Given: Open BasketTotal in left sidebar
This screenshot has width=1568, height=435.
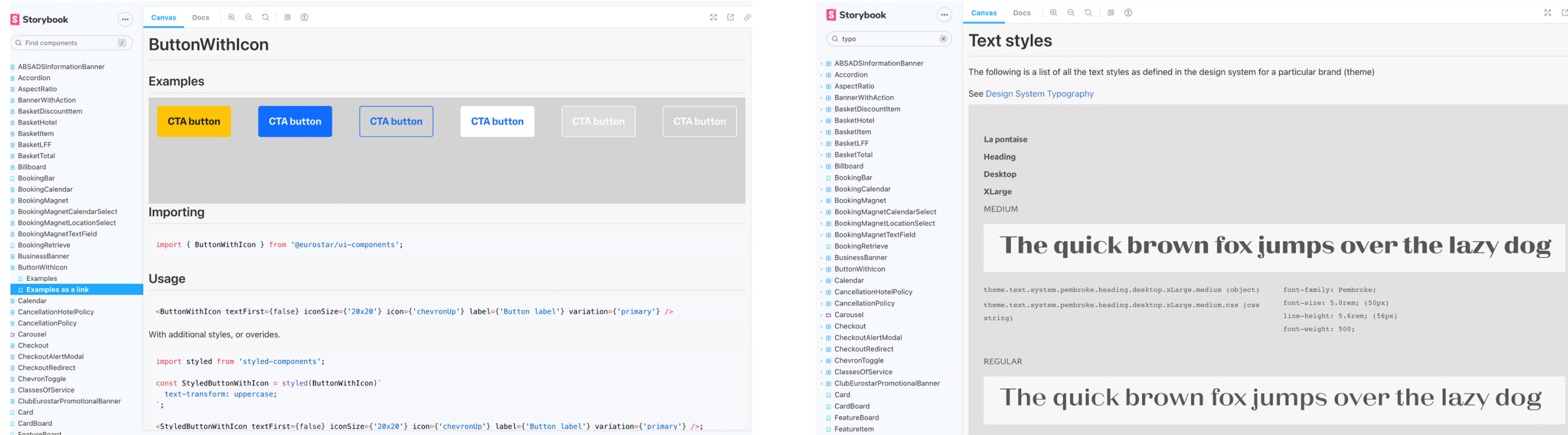Looking at the screenshot, I should (37, 156).
